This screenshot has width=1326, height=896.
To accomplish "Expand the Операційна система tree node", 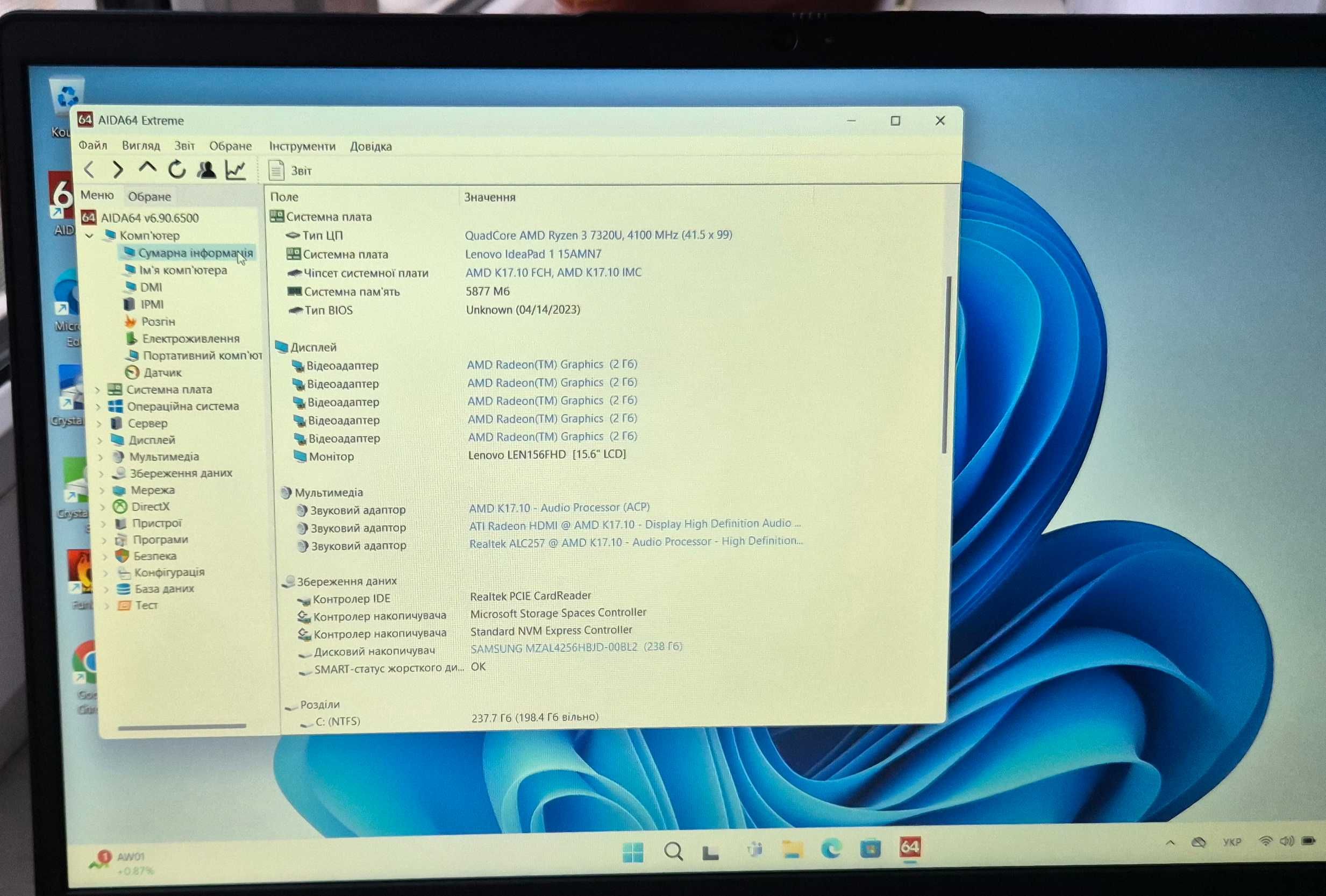I will (x=98, y=407).
